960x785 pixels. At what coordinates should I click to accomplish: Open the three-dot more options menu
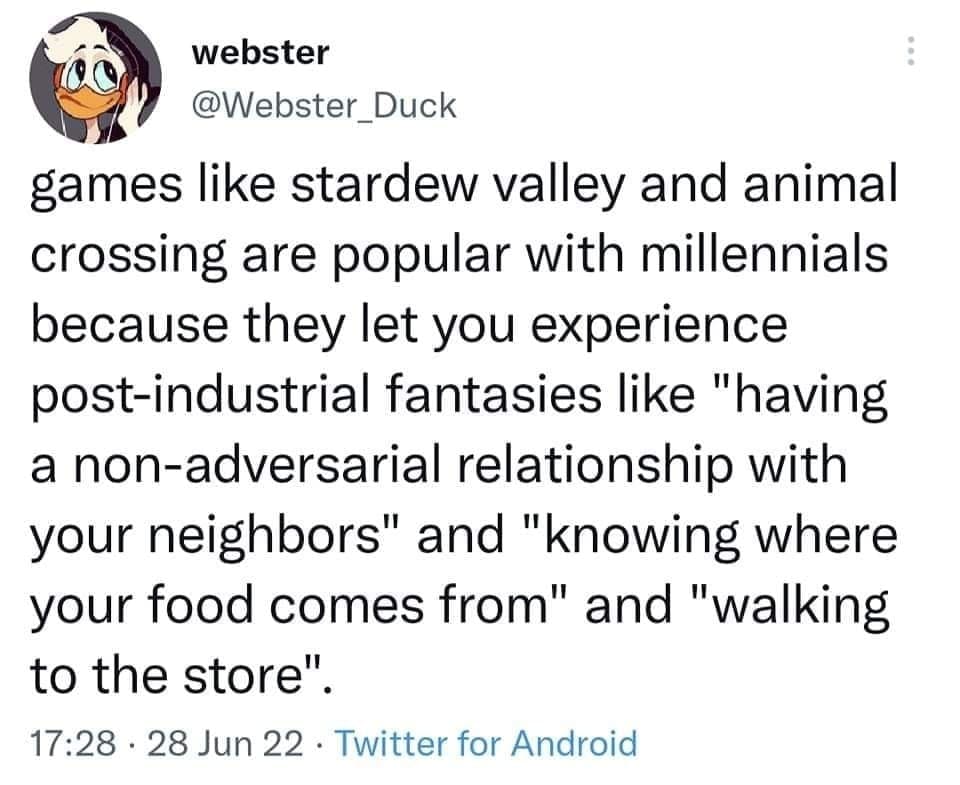pyautogui.click(x=910, y=52)
